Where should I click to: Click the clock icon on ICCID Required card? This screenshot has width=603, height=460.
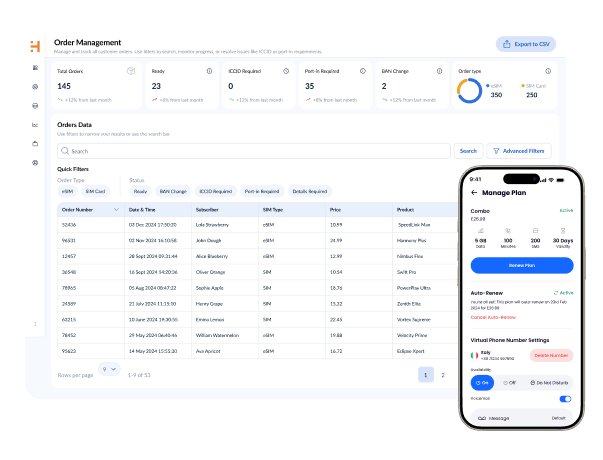pyautogui.click(x=286, y=71)
